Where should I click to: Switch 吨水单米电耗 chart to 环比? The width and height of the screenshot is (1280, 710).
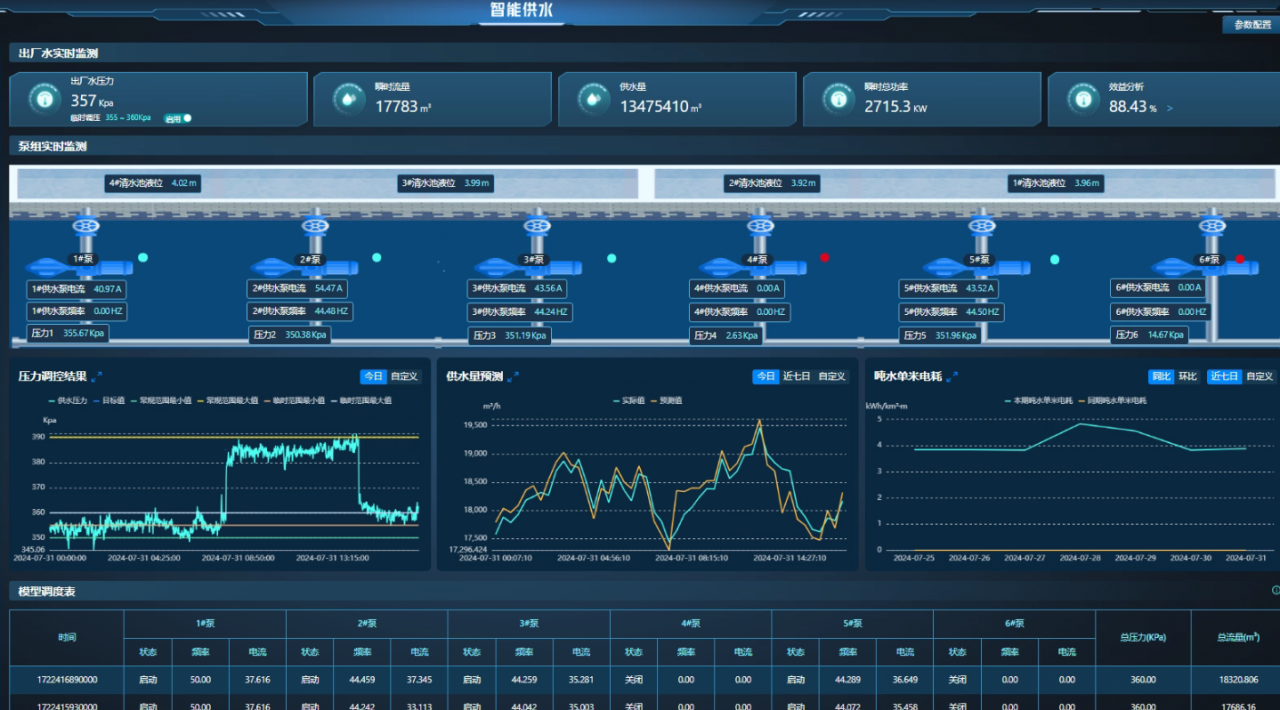pos(1188,377)
